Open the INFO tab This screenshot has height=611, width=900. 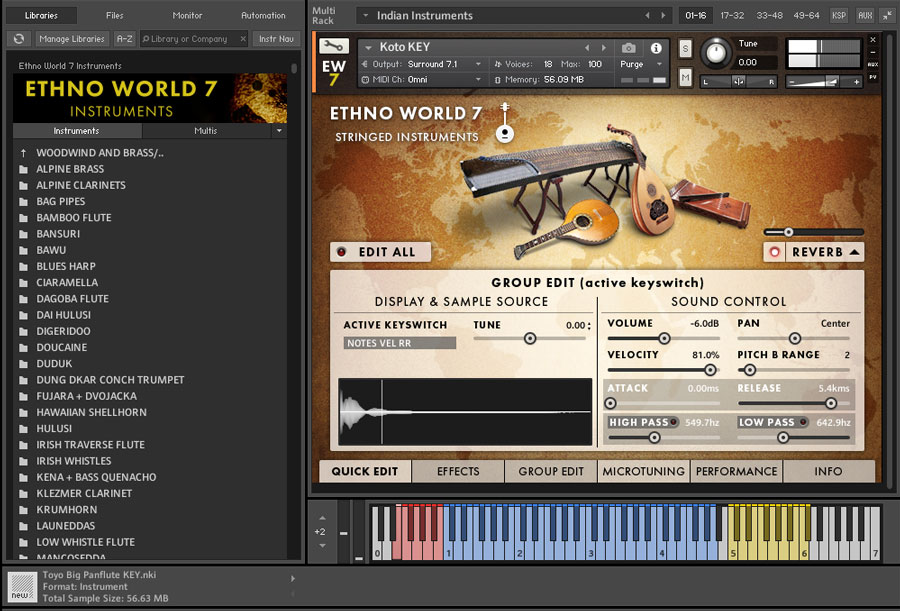pos(829,471)
